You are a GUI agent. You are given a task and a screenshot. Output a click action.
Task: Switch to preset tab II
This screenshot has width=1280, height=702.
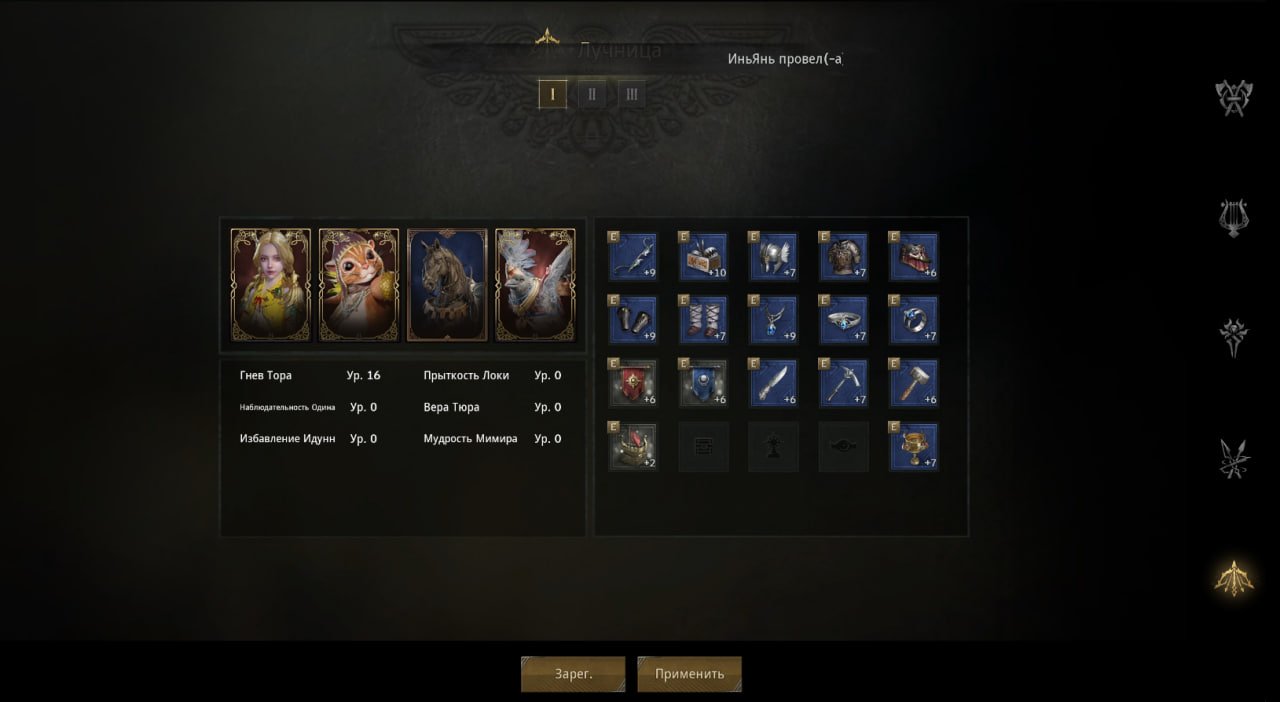[592, 94]
